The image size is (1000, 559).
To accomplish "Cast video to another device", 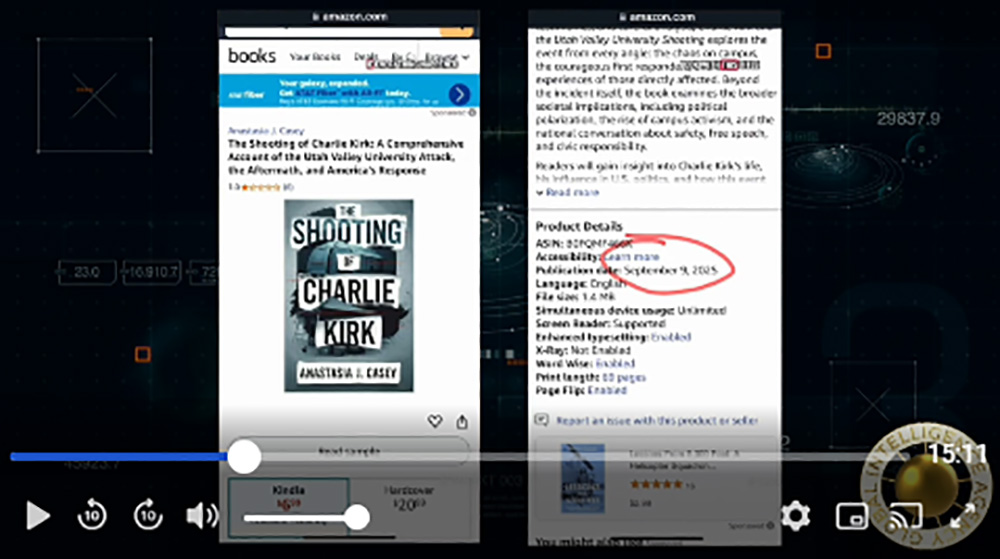I will (906, 516).
